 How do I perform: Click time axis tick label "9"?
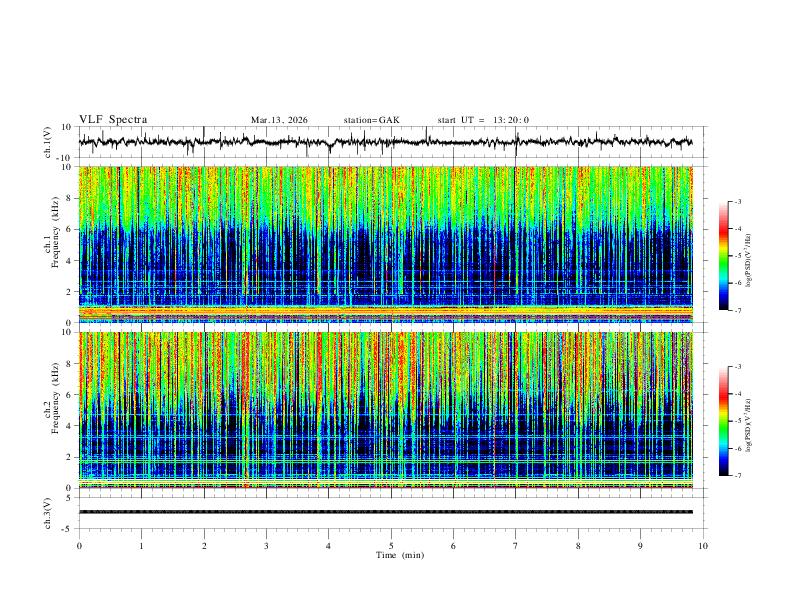(640, 546)
